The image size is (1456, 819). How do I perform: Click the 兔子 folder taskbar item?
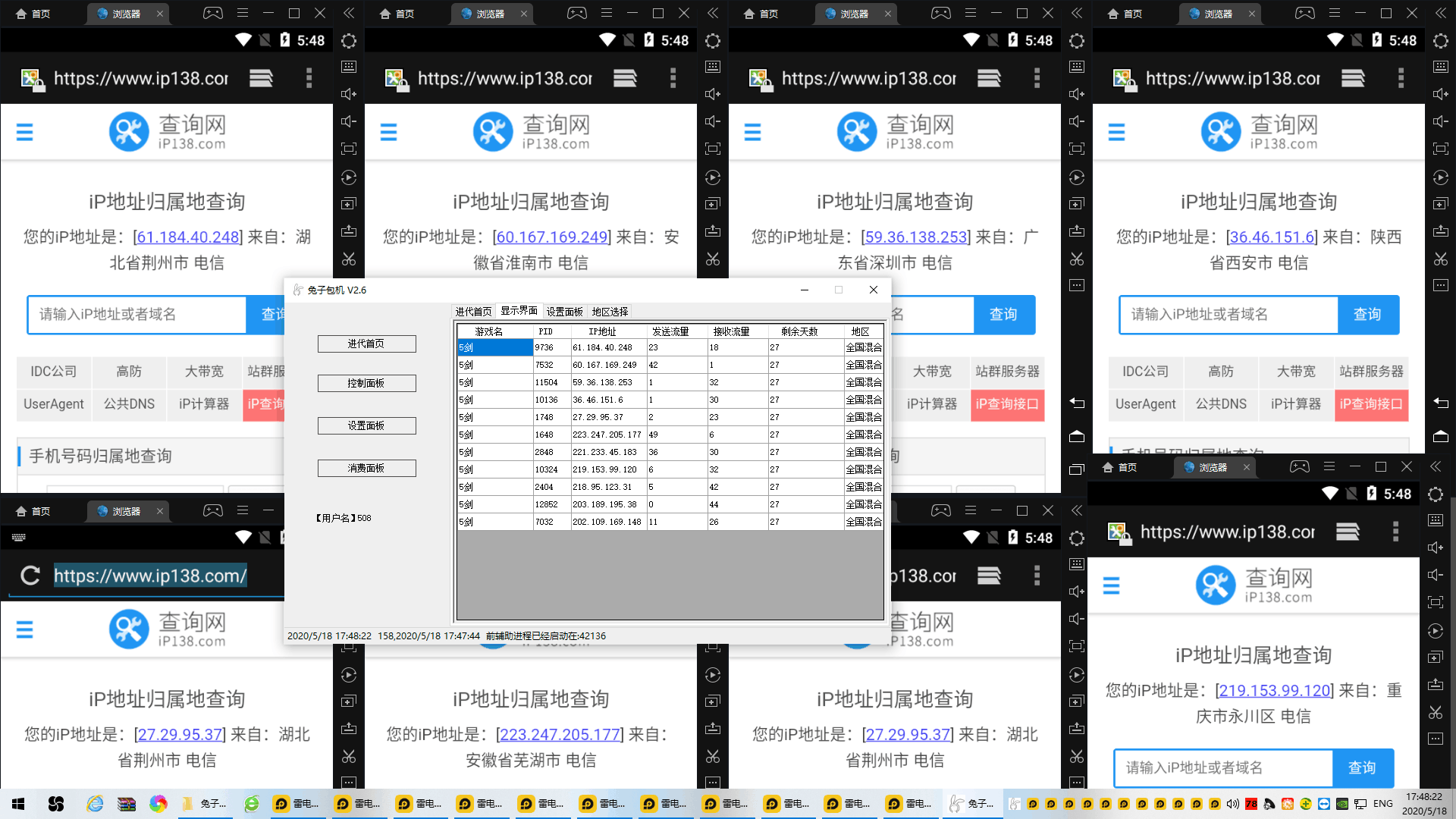click(206, 804)
